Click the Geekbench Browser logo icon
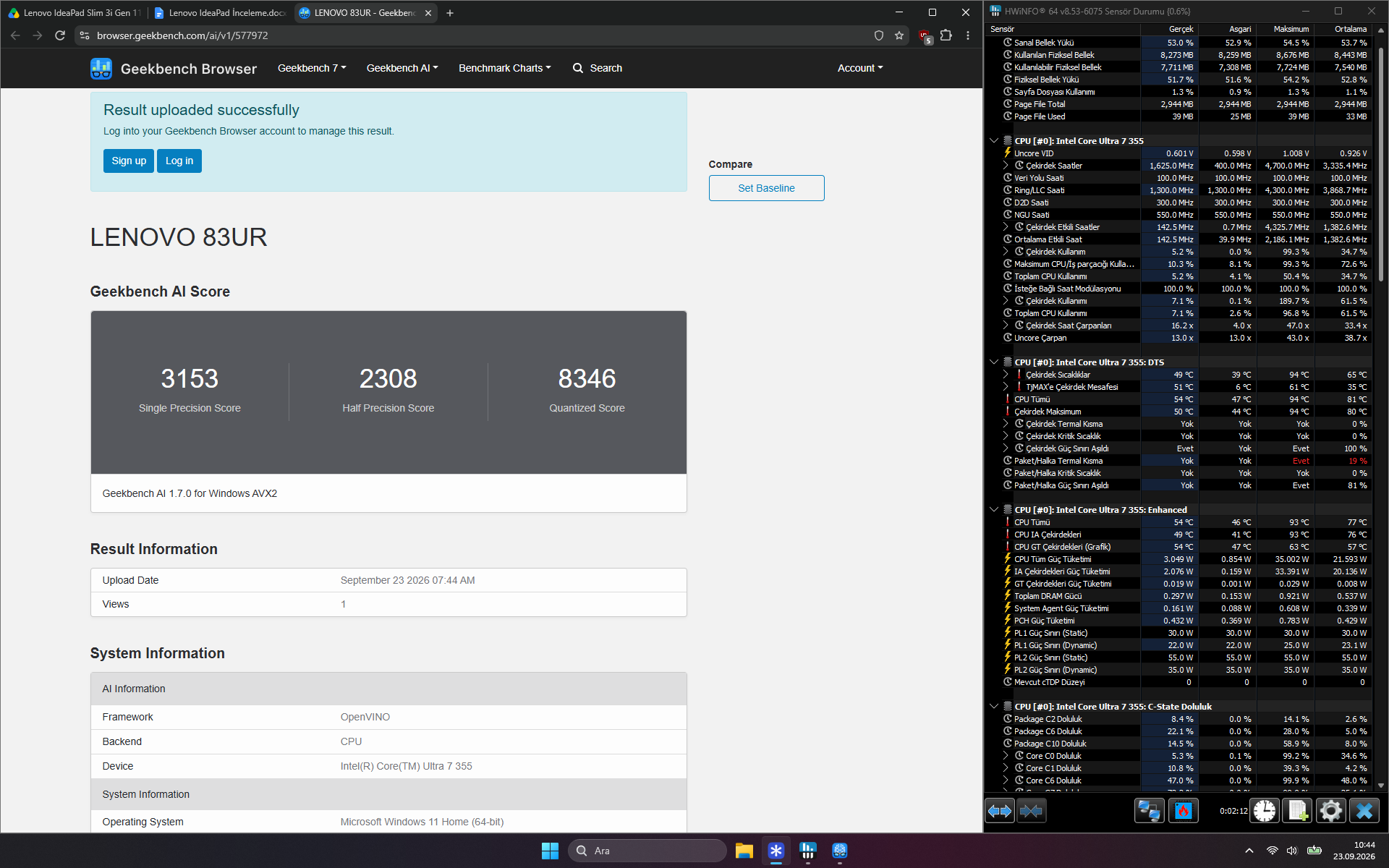The height and width of the screenshot is (868, 1389). 101,69
